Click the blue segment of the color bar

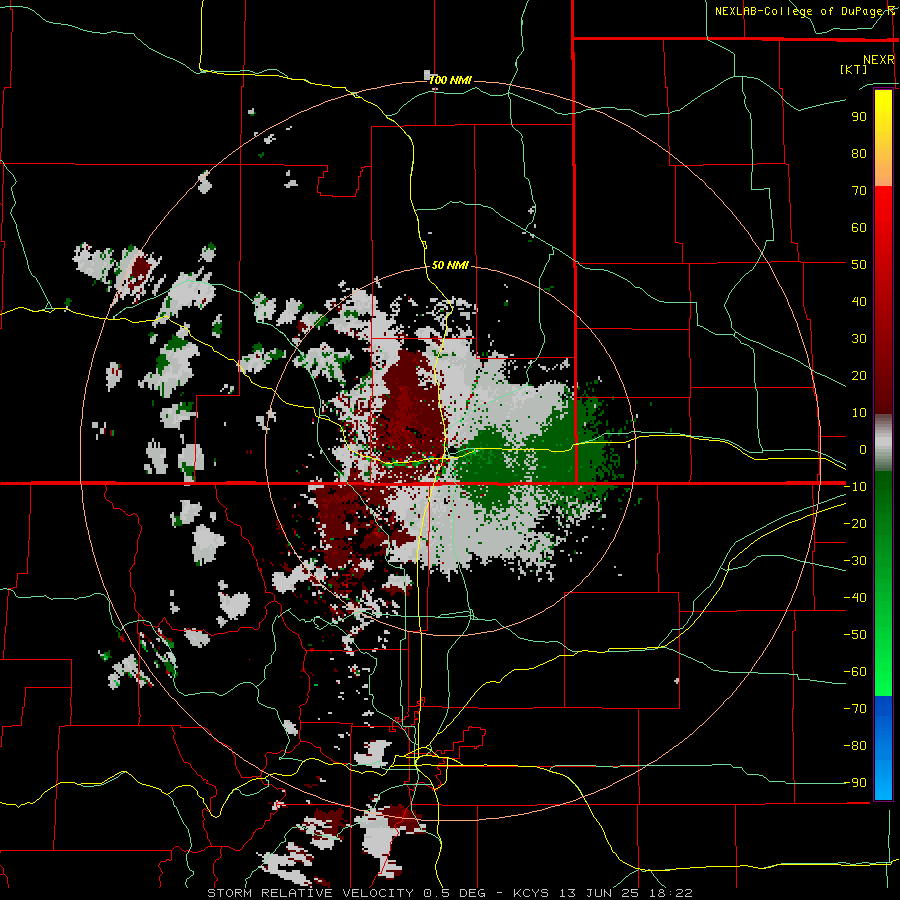click(883, 747)
